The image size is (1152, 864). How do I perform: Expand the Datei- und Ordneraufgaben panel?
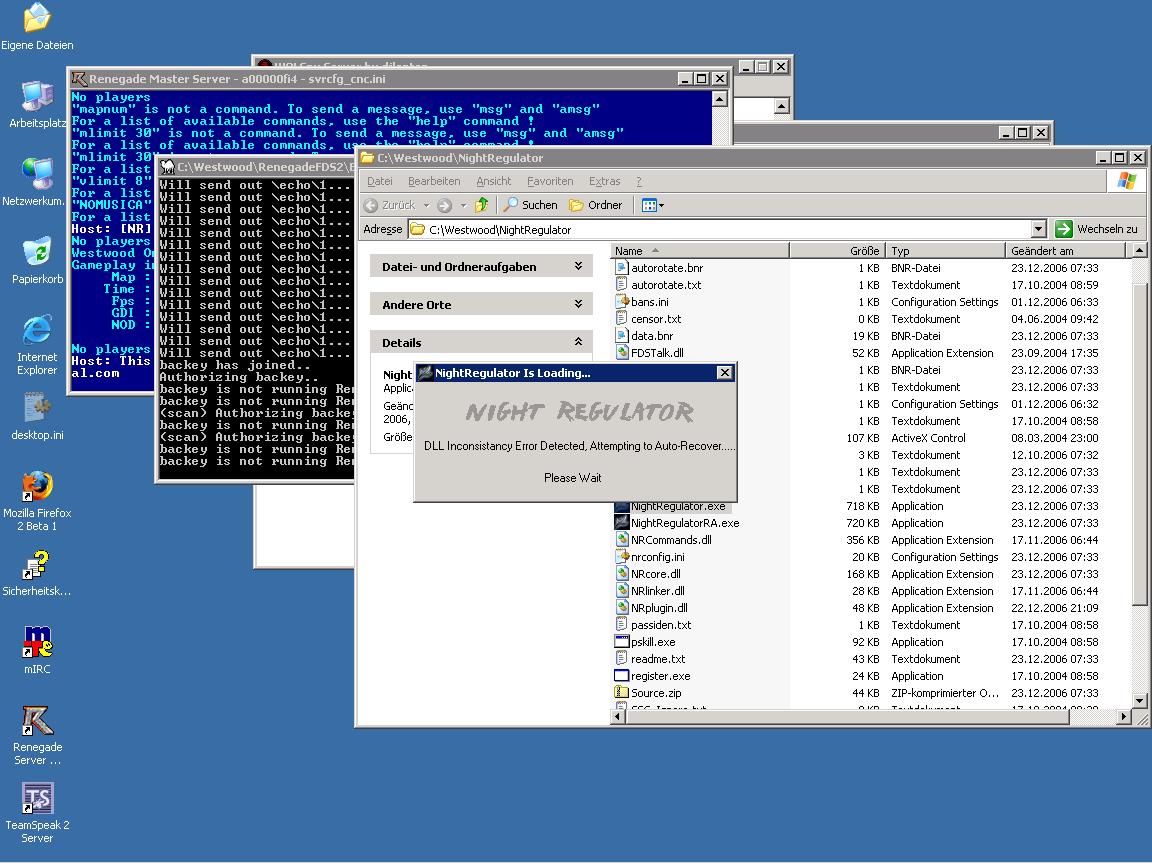pyautogui.click(x=578, y=267)
